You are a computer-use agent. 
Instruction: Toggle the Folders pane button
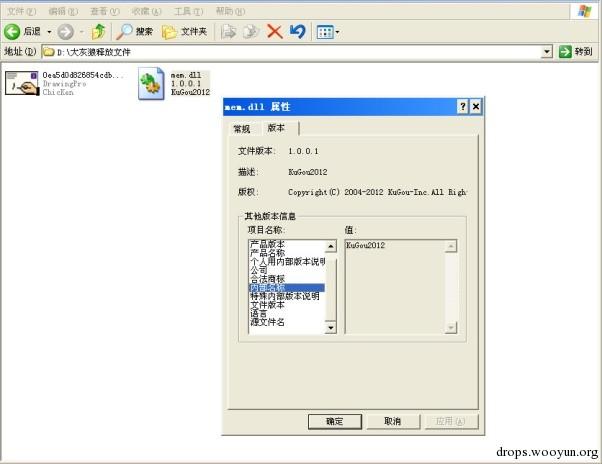[x=184, y=32]
